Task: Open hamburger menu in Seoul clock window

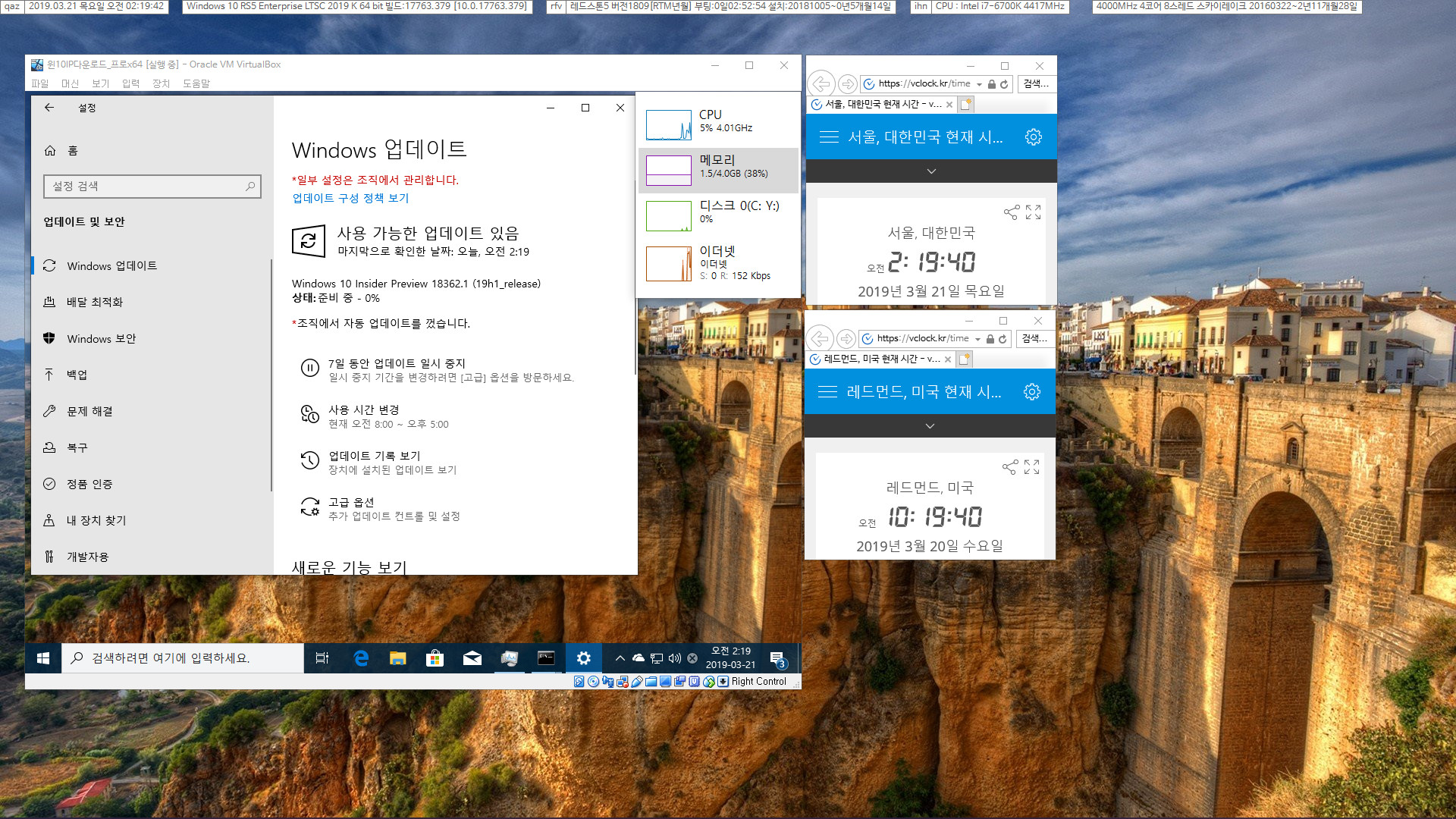Action: pyautogui.click(x=829, y=137)
